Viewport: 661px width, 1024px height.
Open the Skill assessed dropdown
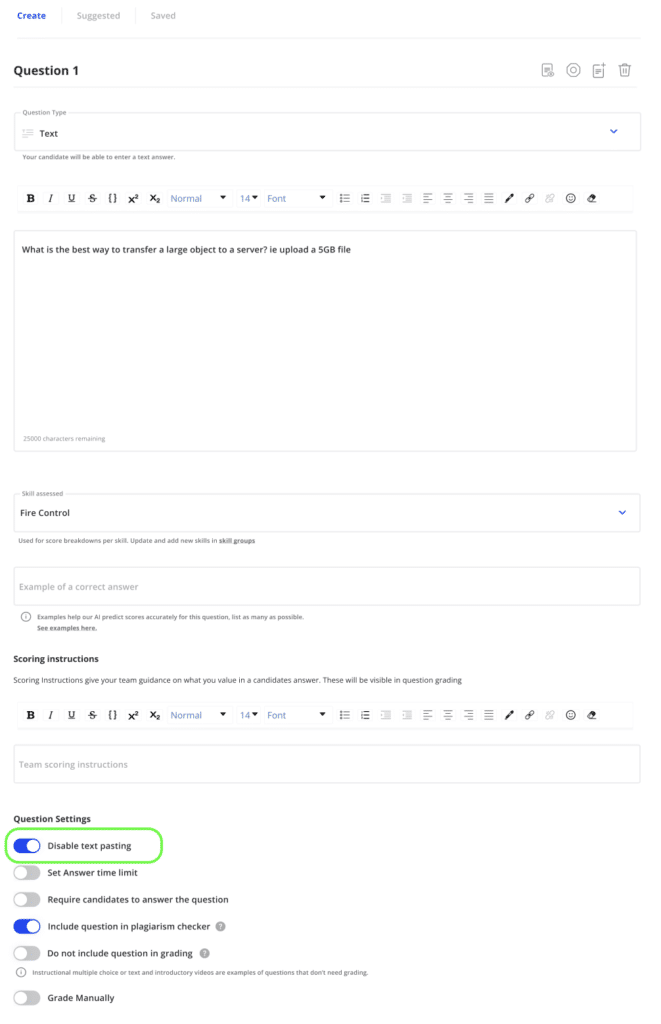point(327,513)
